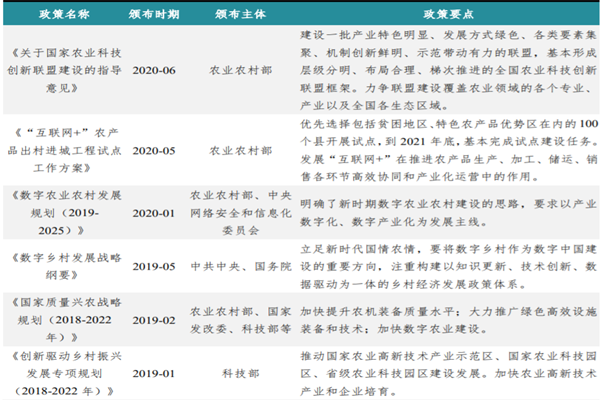Viewport: 600px width, 400px height.
Task: Select the date cell 2019-02
Action: pyautogui.click(x=154, y=320)
